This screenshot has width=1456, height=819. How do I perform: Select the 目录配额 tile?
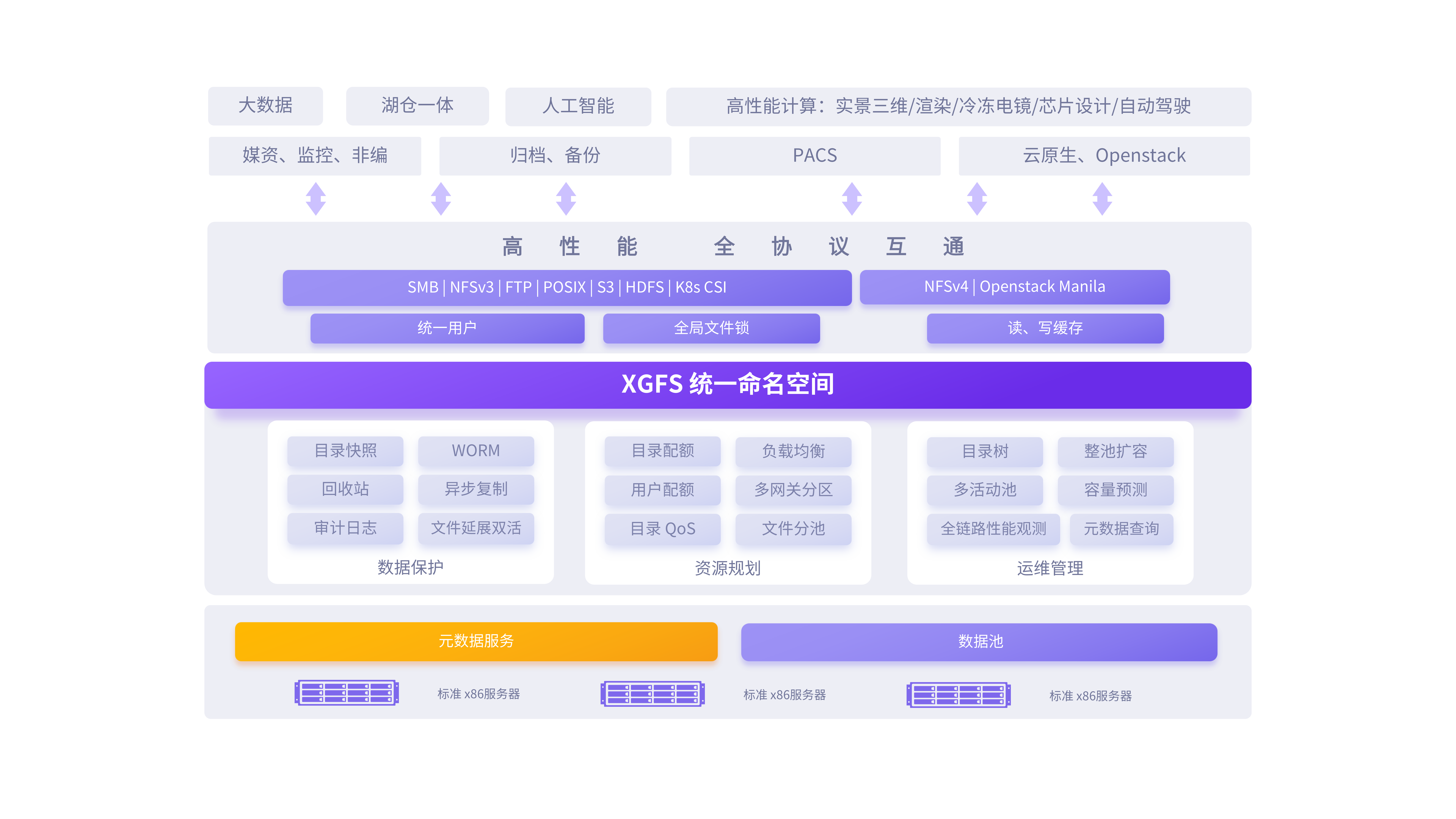tap(662, 451)
